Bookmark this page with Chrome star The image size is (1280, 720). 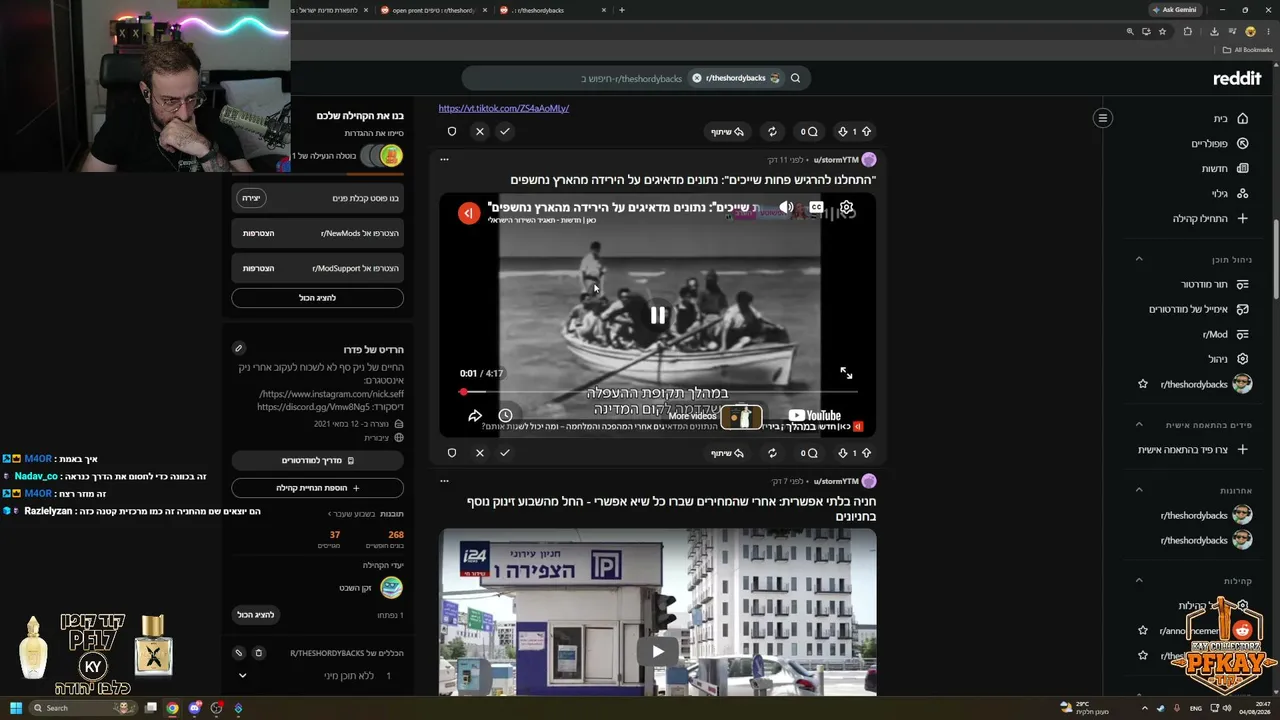[x=1162, y=31]
